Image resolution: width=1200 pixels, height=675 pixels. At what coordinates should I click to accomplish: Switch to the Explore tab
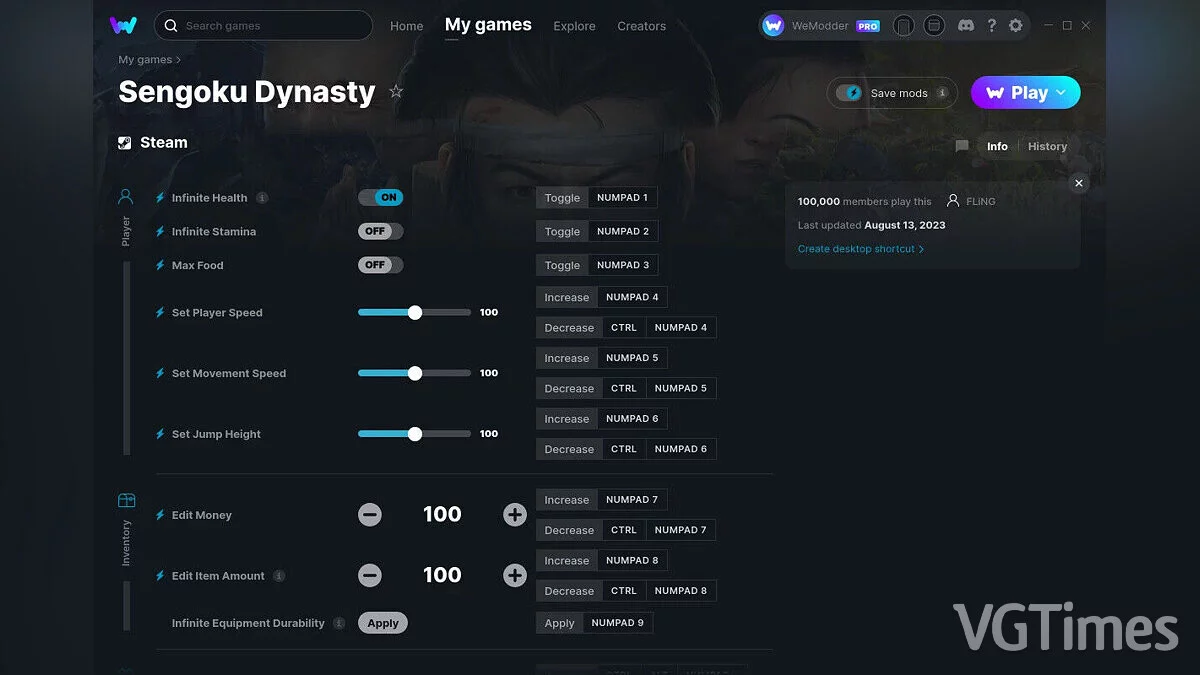574,26
